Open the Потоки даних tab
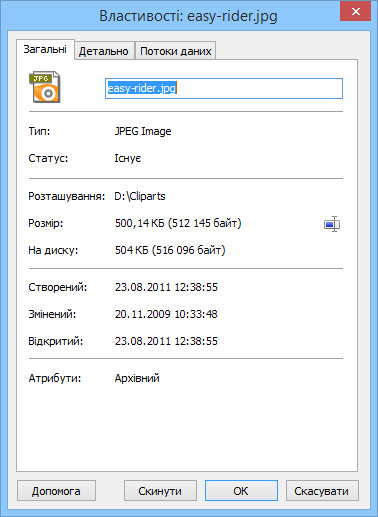Screen dimensions: 378x517 [176, 51]
